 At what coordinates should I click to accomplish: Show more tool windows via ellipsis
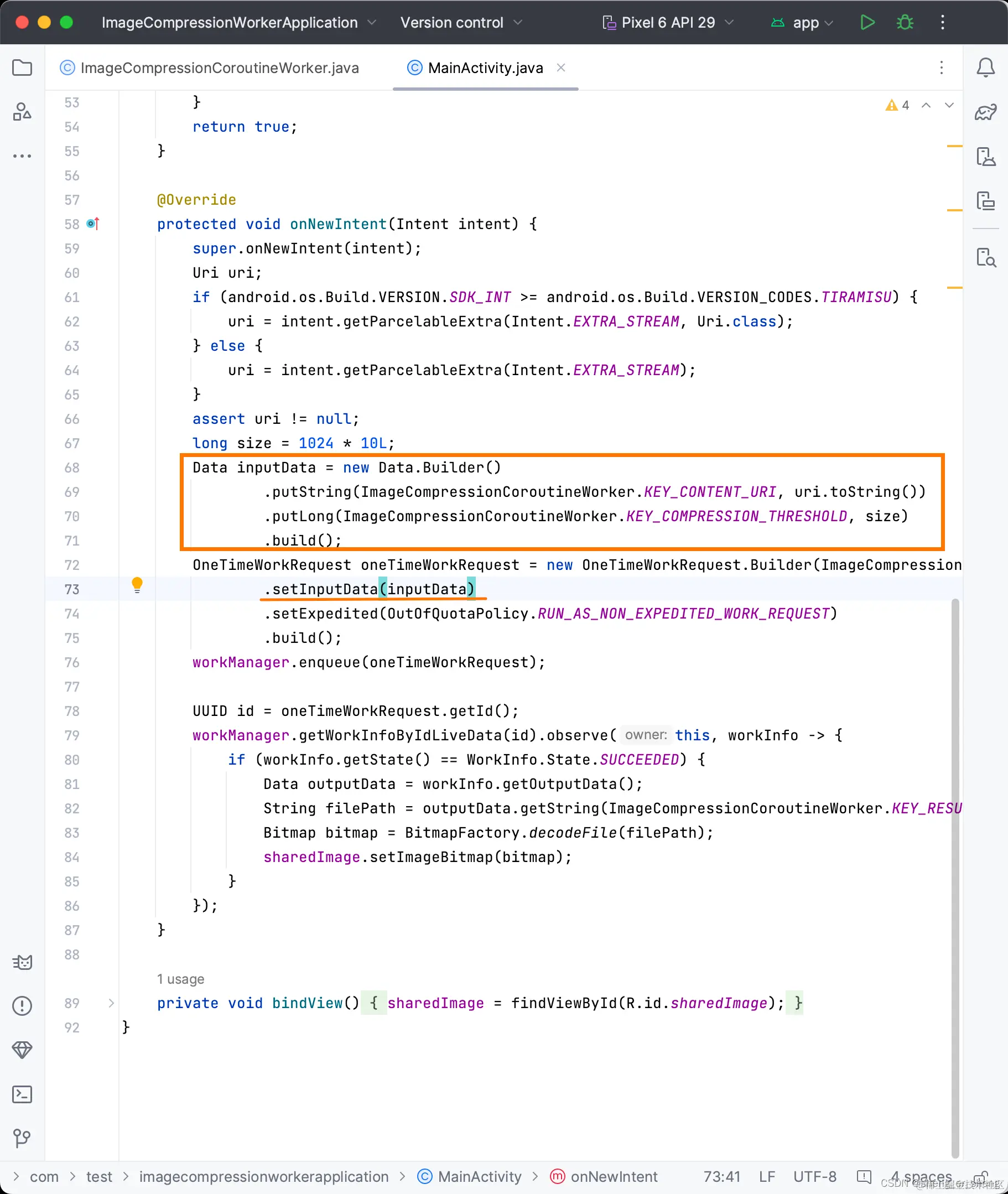22,155
